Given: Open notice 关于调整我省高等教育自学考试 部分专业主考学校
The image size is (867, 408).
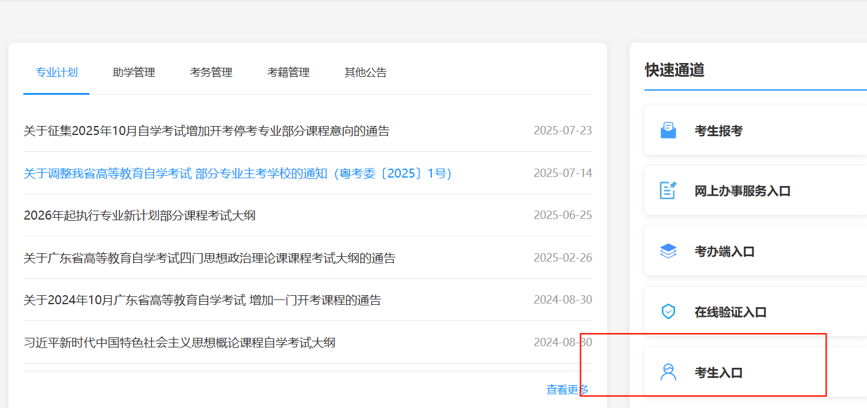Looking at the screenshot, I should 238,174.
